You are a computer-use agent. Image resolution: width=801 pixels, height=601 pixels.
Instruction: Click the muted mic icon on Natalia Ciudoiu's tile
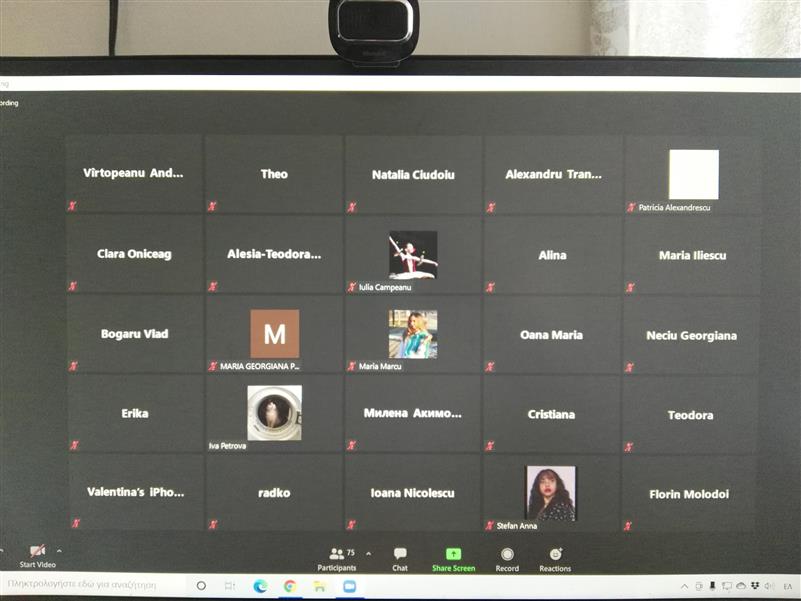tap(352, 207)
